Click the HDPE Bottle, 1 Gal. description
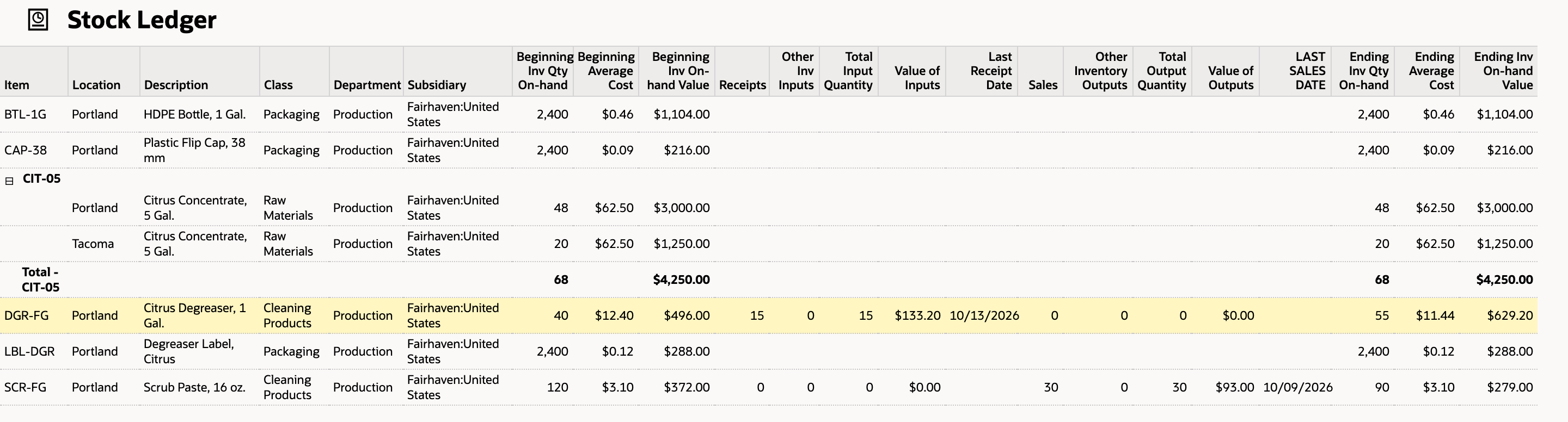The image size is (1568, 422). pos(194,114)
